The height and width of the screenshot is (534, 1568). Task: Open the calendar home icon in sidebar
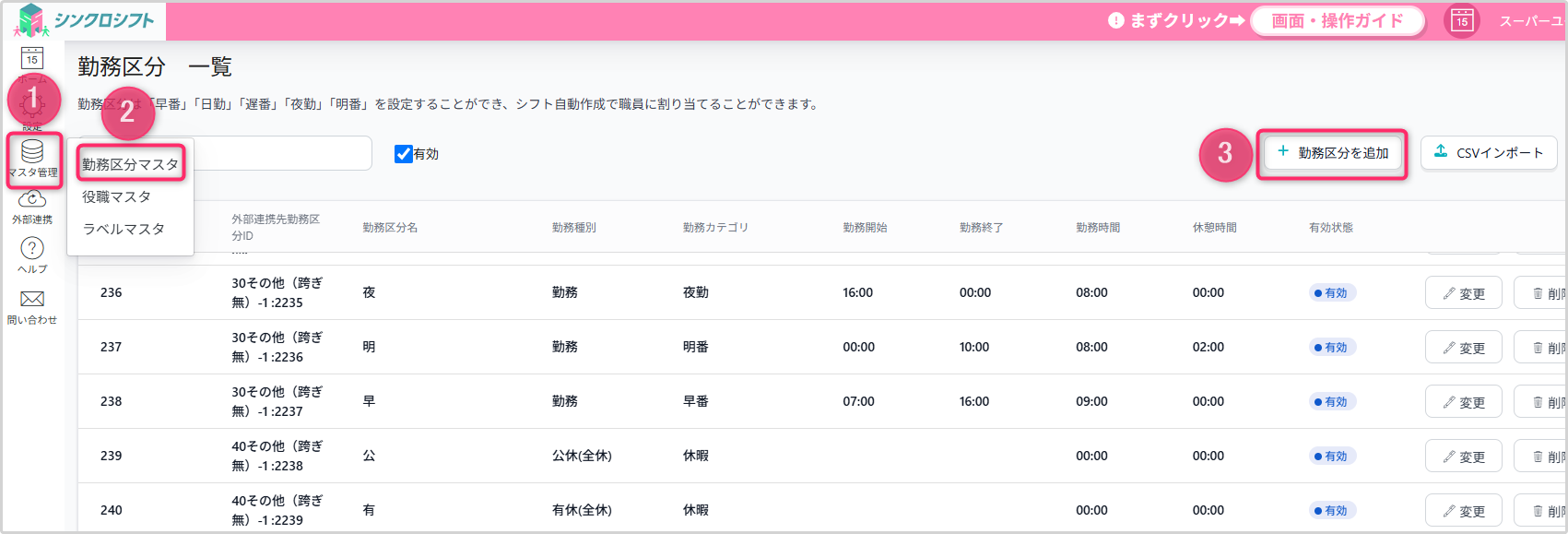tap(32, 58)
